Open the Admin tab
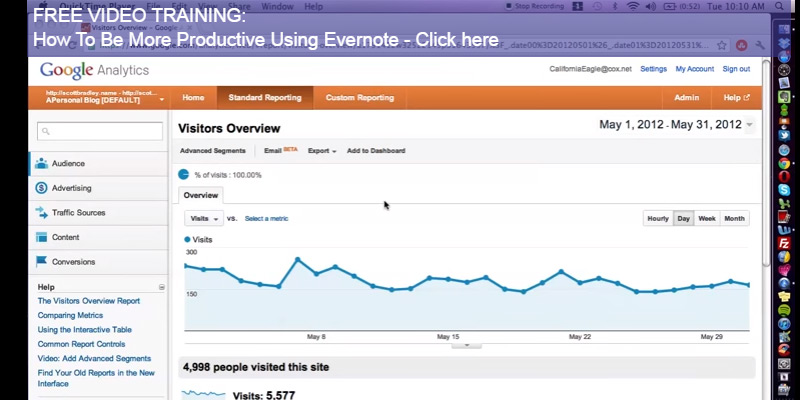The image size is (800, 400). point(686,97)
